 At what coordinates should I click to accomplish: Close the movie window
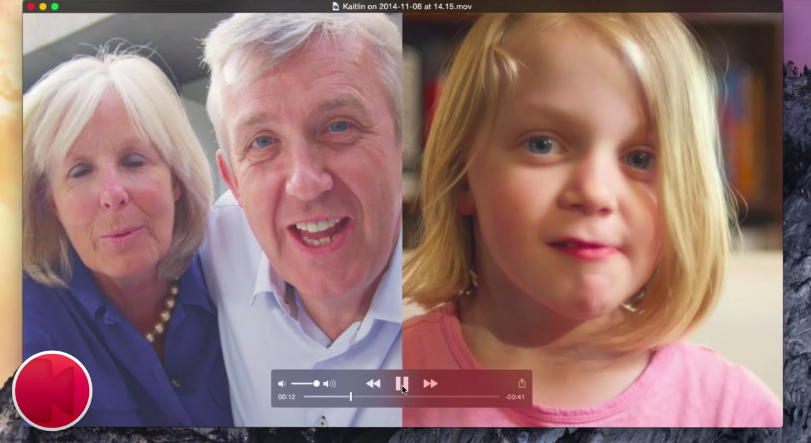click(x=31, y=6)
